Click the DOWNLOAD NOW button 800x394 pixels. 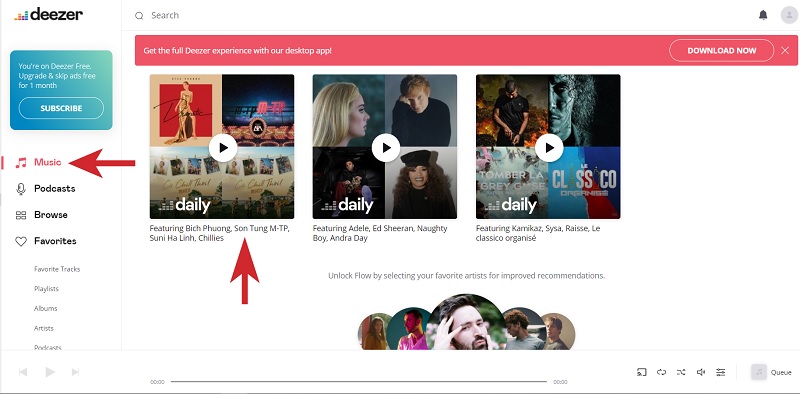click(721, 51)
